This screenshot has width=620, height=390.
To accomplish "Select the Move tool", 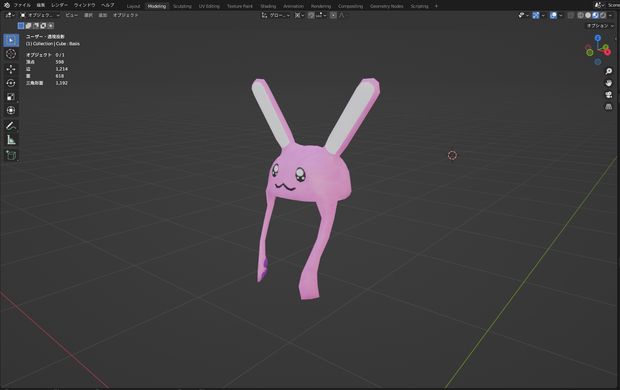I will pos(11,69).
